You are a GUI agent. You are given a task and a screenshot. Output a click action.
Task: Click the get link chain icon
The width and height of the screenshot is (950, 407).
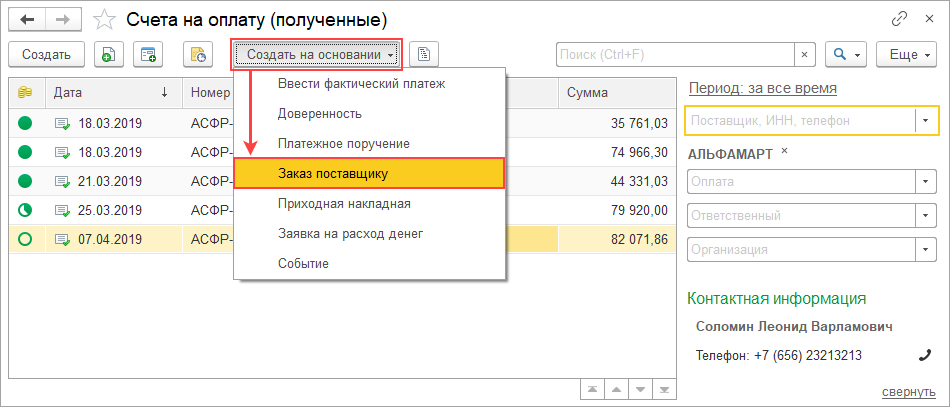(x=871, y=19)
